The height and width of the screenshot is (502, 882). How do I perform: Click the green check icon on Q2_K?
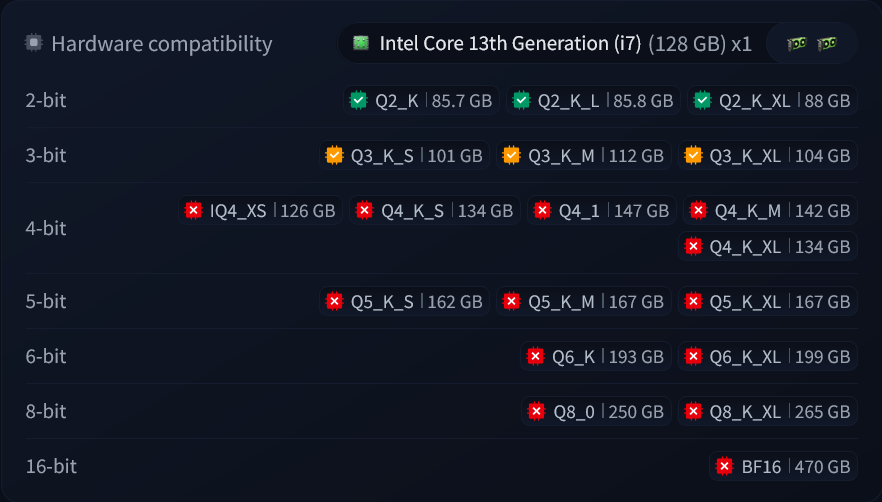358,100
